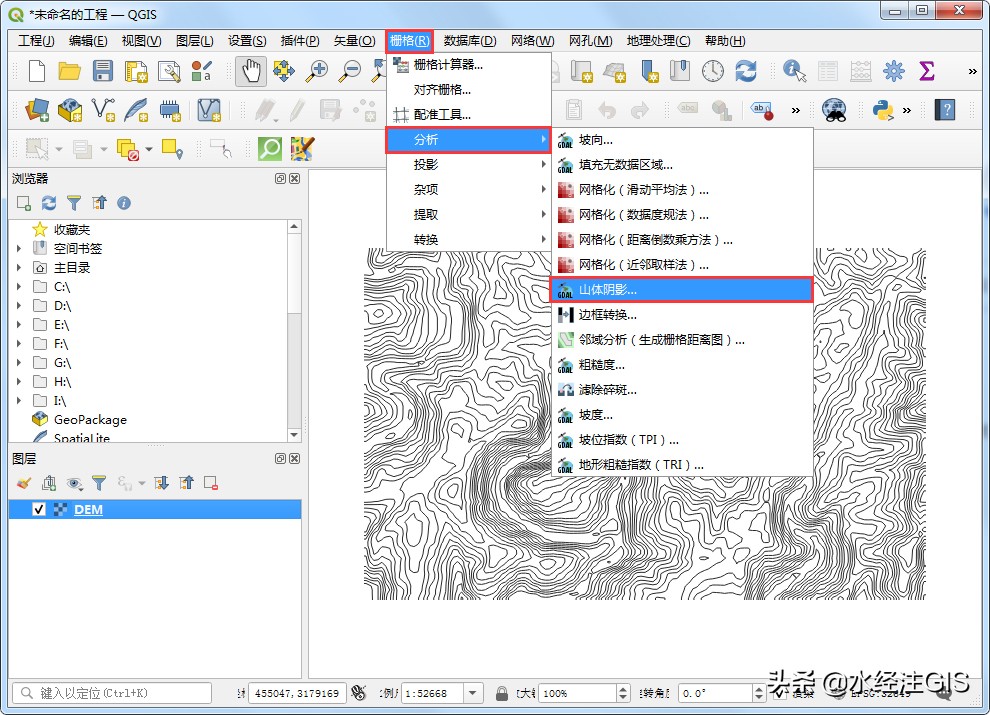
Task: Click the Help question mark icon
Action: pos(945,110)
